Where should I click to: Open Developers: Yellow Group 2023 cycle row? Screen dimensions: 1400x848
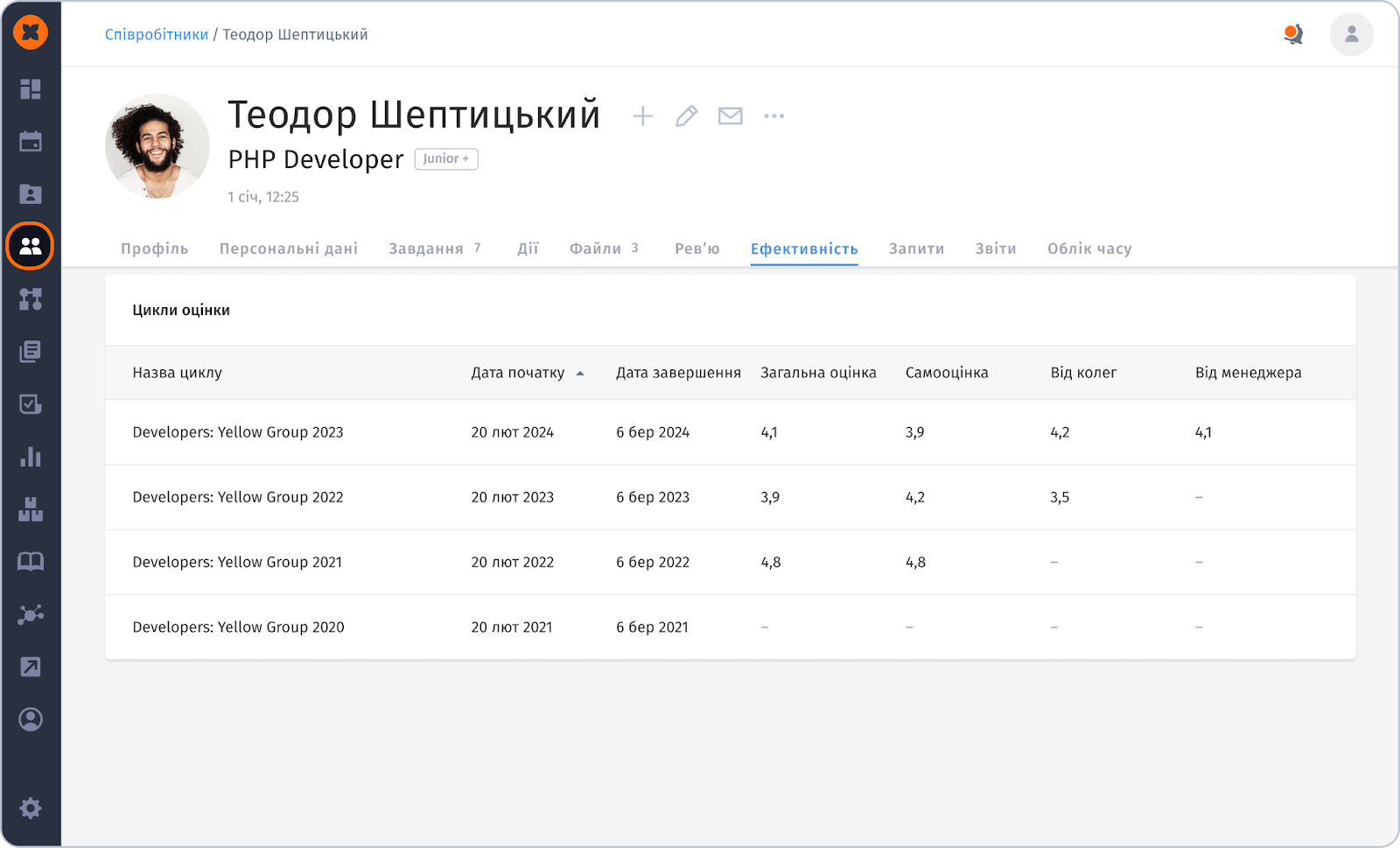point(238,432)
